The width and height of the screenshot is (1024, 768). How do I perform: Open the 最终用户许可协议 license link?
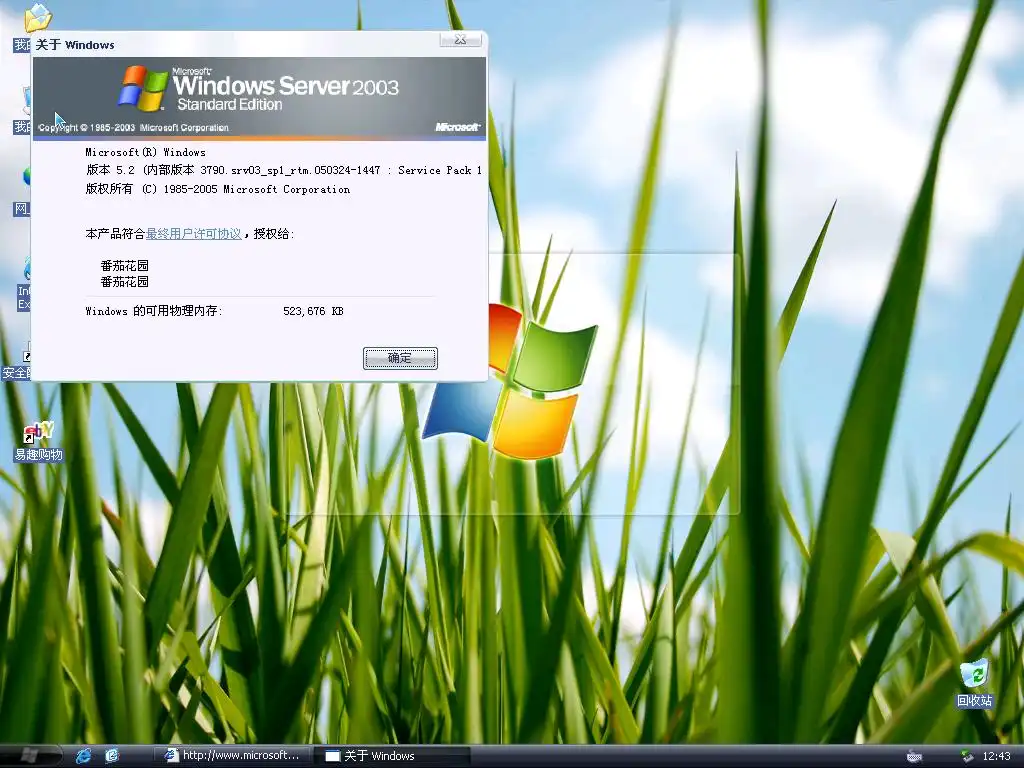click(x=193, y=234)
